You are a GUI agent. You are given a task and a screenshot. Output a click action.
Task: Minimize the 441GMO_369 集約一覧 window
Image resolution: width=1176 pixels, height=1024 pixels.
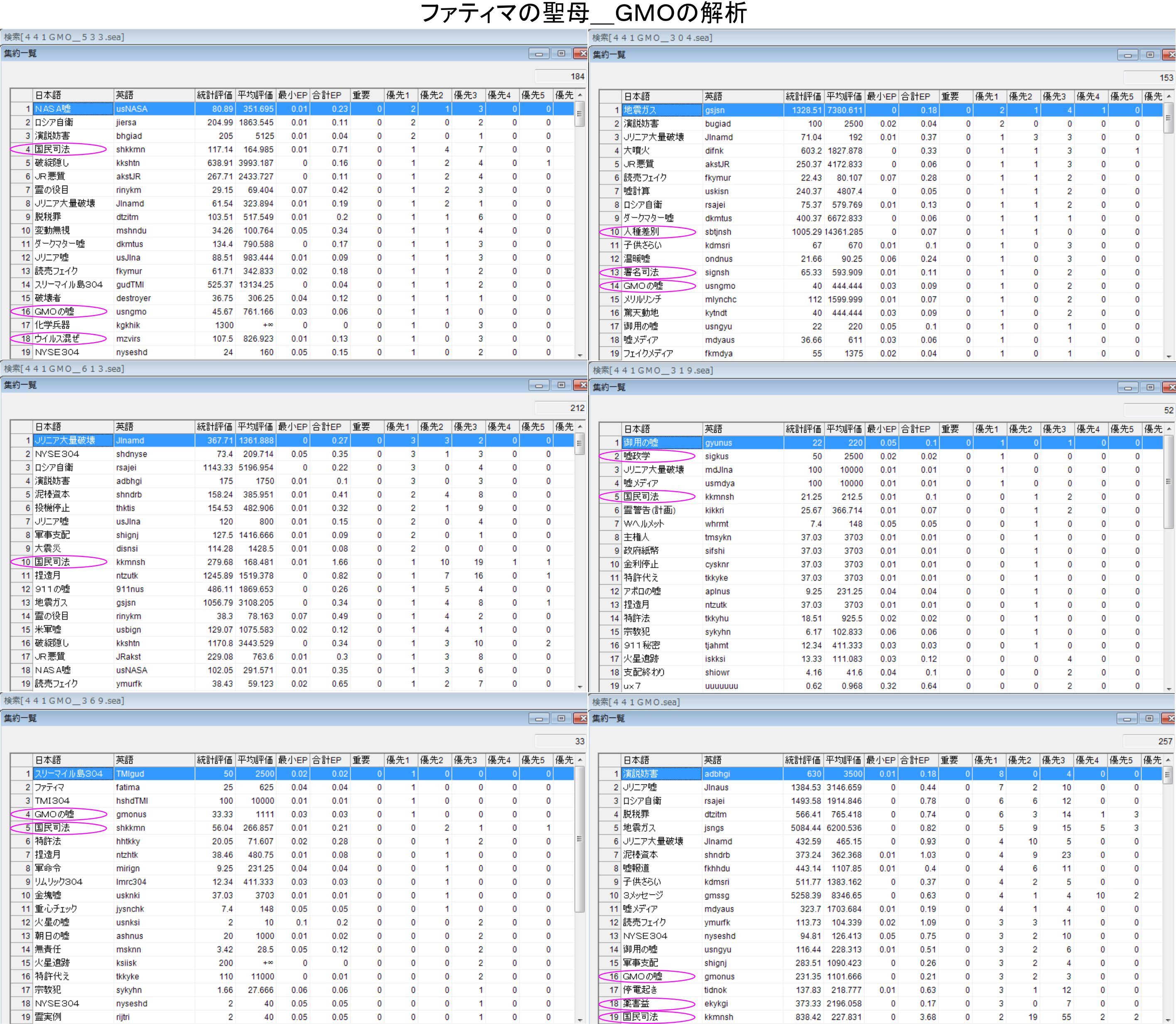tap(538, 718)
